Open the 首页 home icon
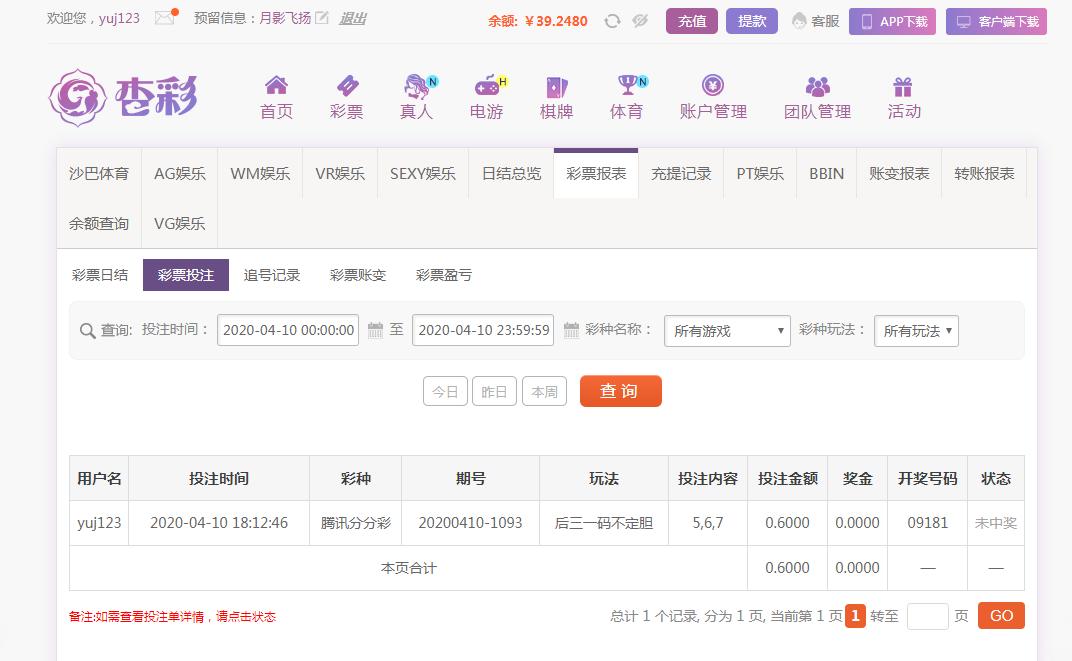 point(276,86)
